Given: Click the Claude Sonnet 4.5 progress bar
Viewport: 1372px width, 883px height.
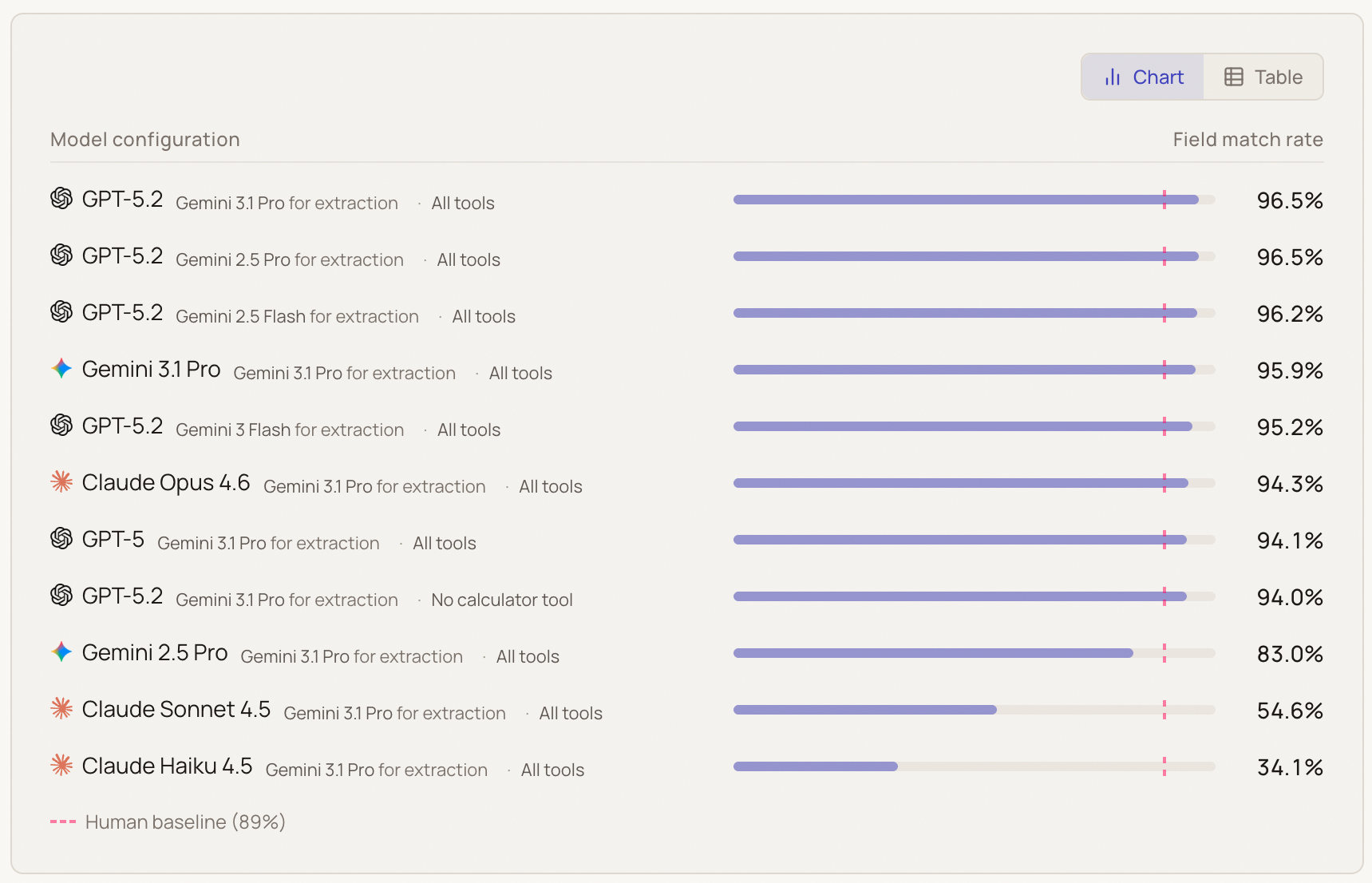Looking at the screenshot, I should point(864,710).
